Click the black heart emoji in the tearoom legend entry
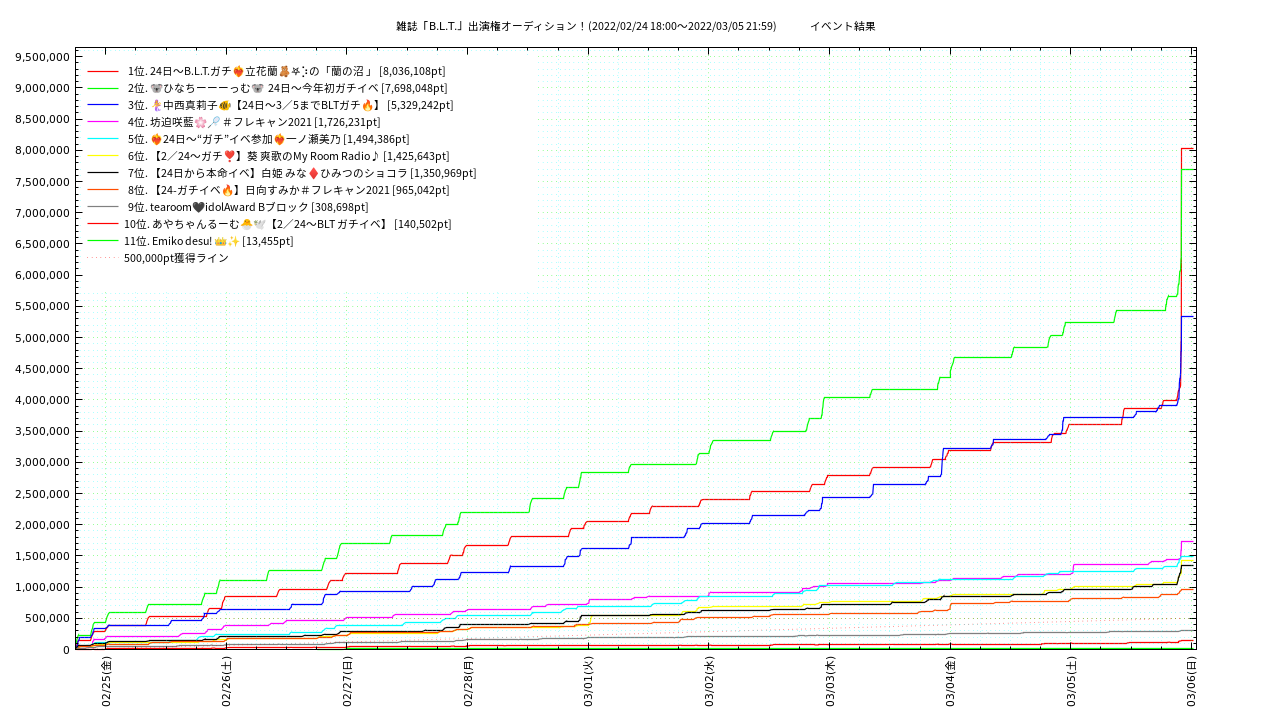The height and width of the screenshot is (720, 1280). coord(199,207)
